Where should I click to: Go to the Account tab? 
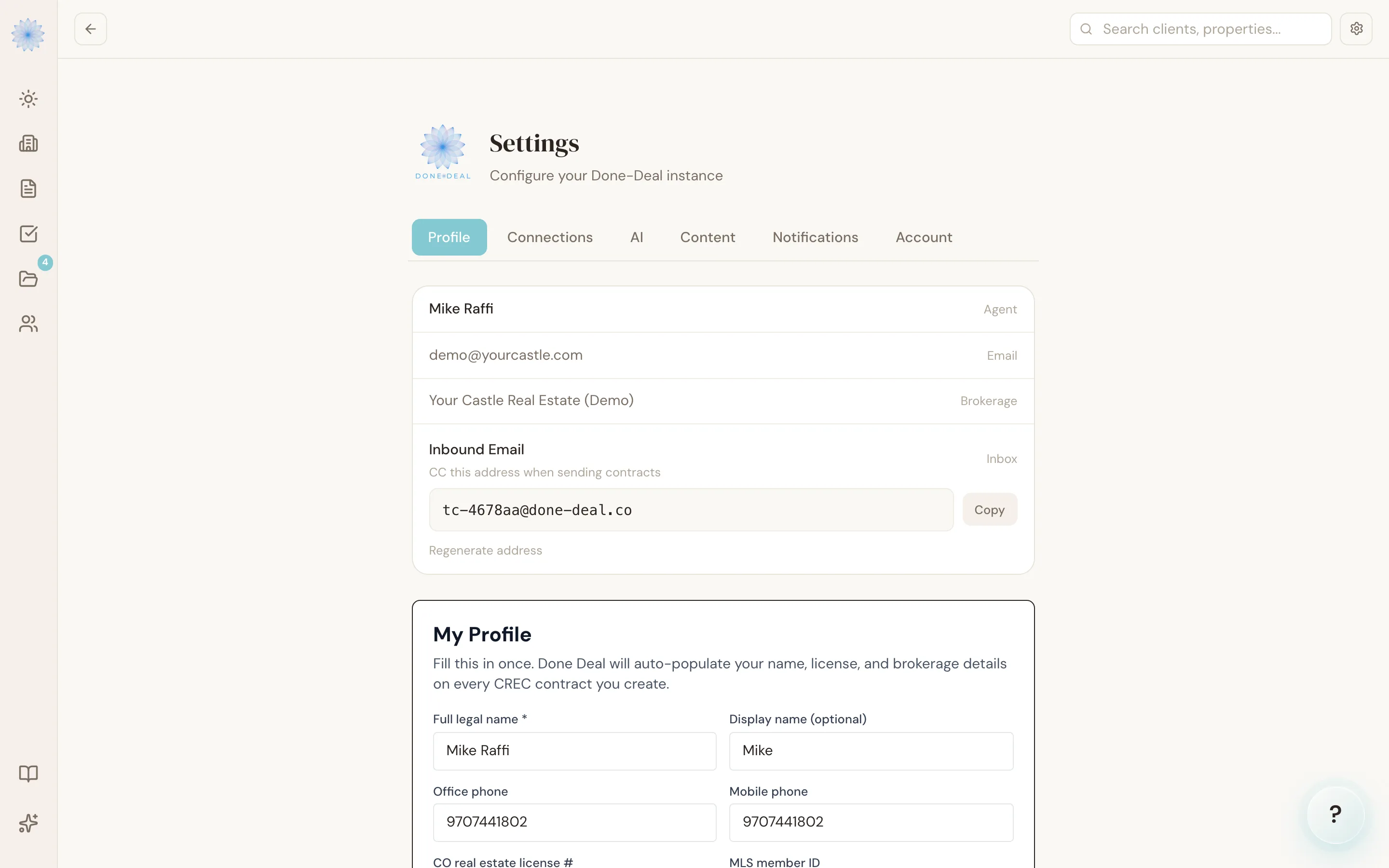pos(924,237)
